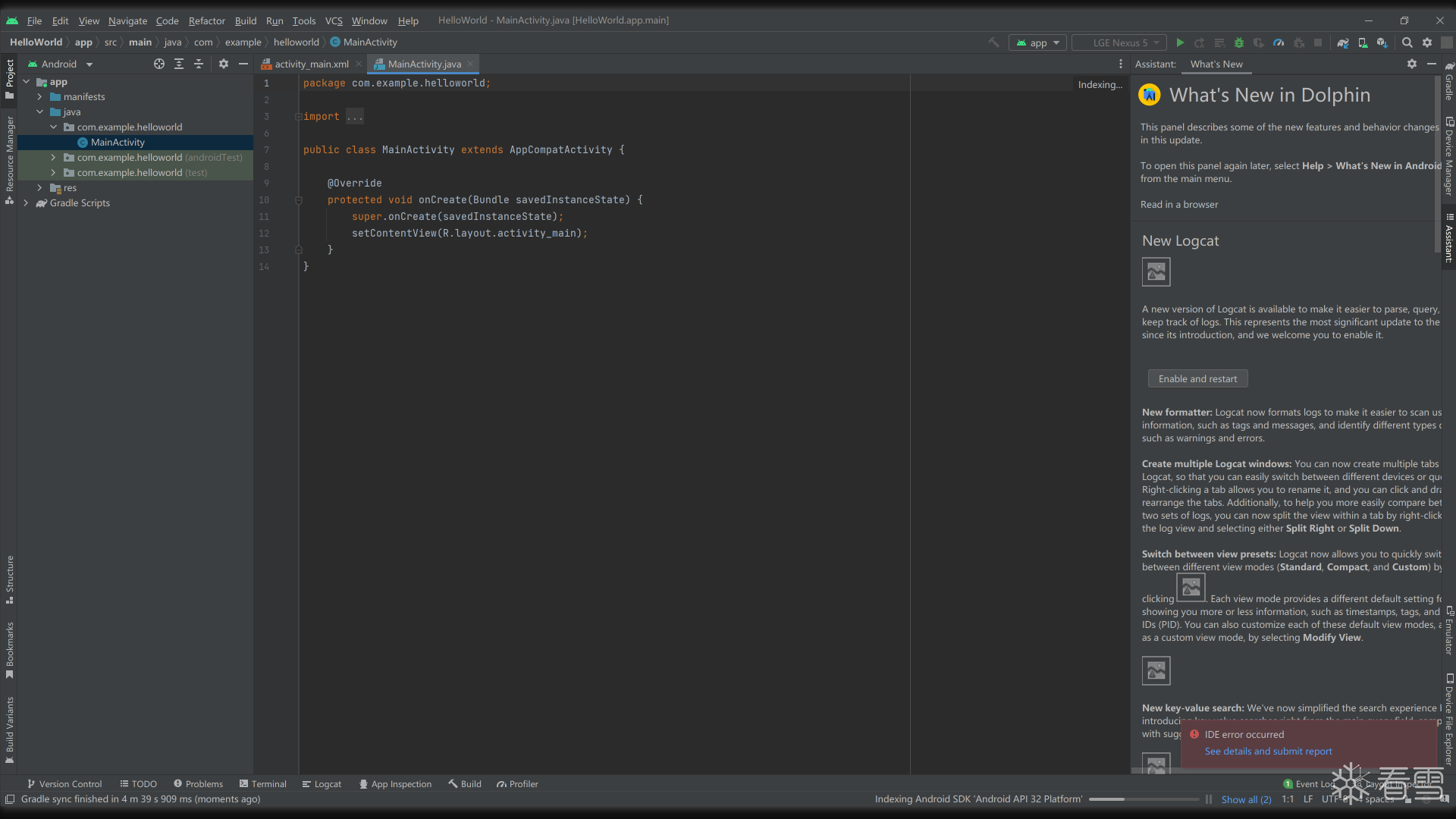This screenshot has height=819, width=1456.
Task: Click select opened file target icon
Action: point(159,64)
